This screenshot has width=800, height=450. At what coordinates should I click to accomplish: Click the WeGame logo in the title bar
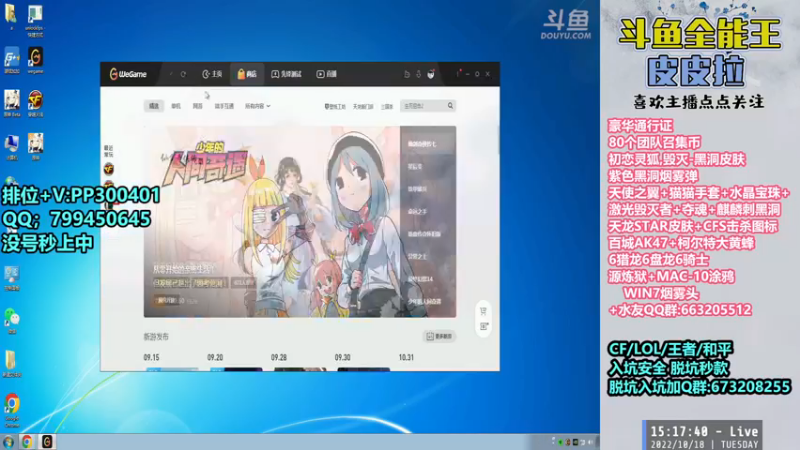pos(128,74)
